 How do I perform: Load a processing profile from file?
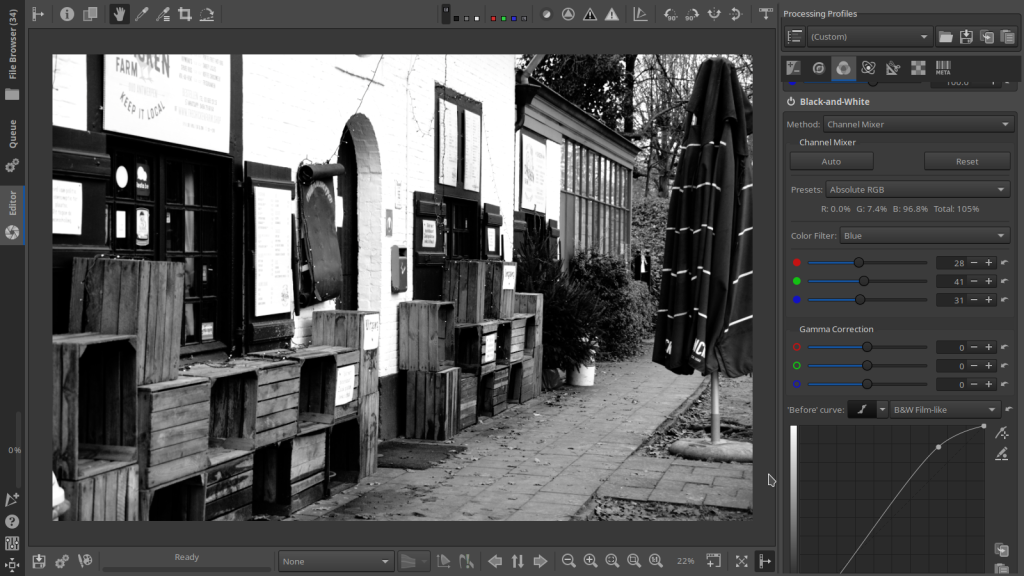coord(945,37)
